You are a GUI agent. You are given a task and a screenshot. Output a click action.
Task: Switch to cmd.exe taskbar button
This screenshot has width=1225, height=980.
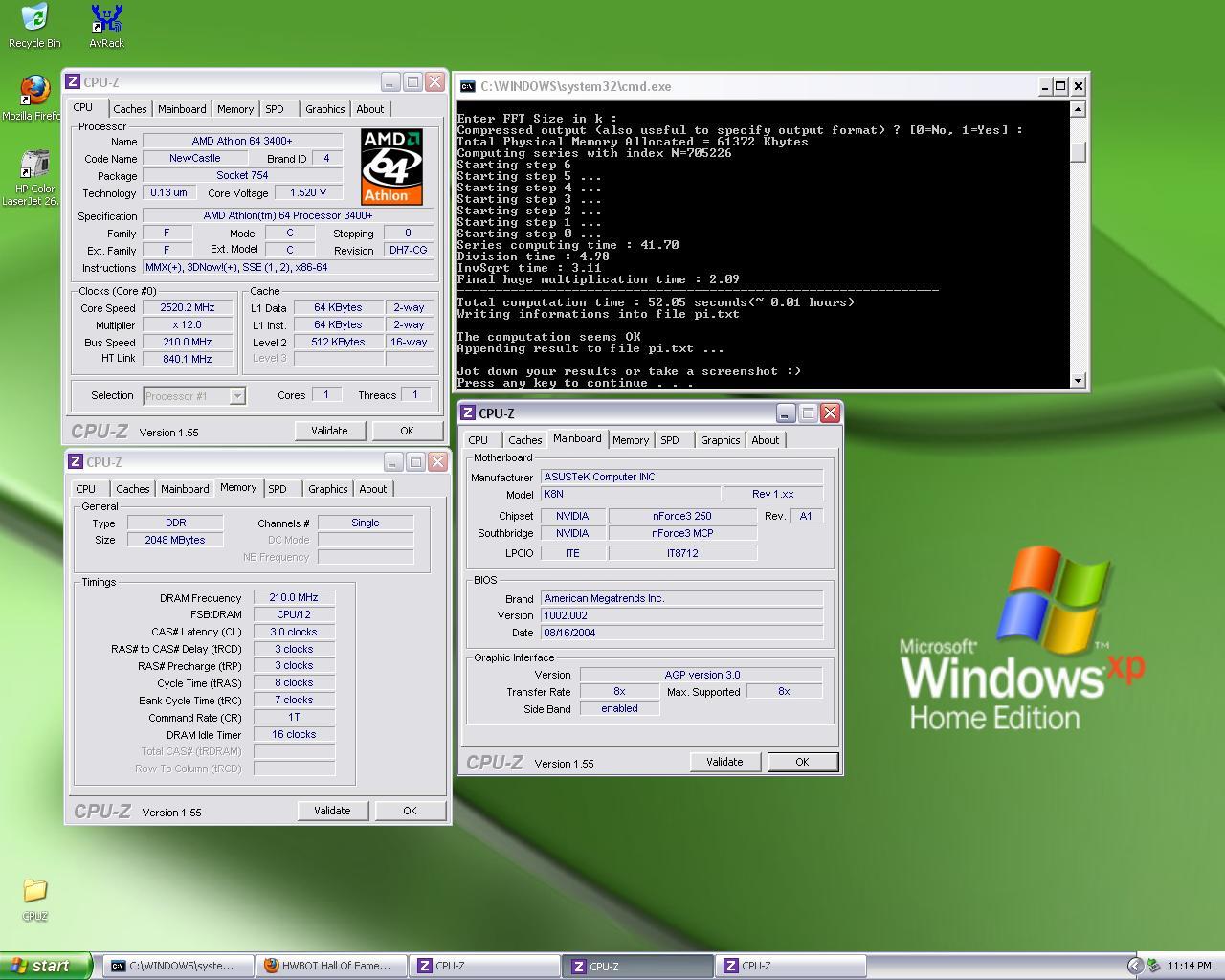178,966
